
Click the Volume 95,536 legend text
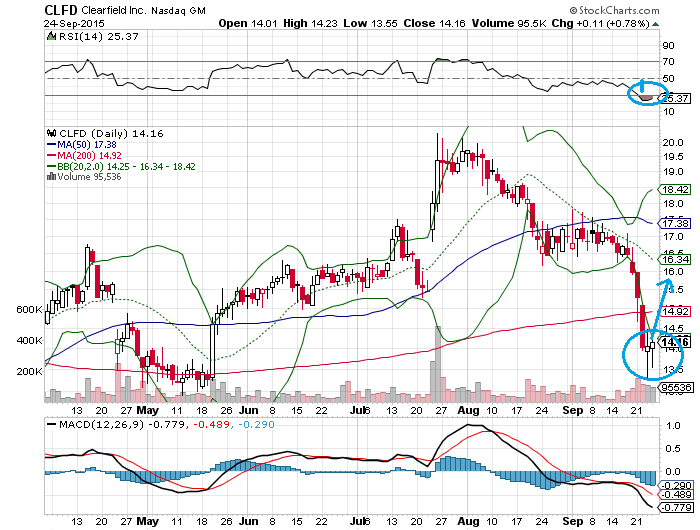[x=89, y=177]
